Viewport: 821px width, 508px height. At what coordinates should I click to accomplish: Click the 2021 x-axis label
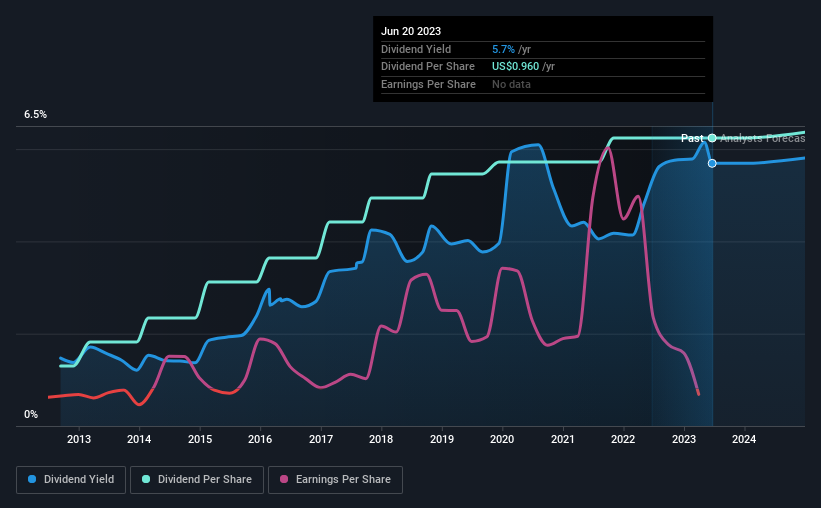tap(563, 439)
